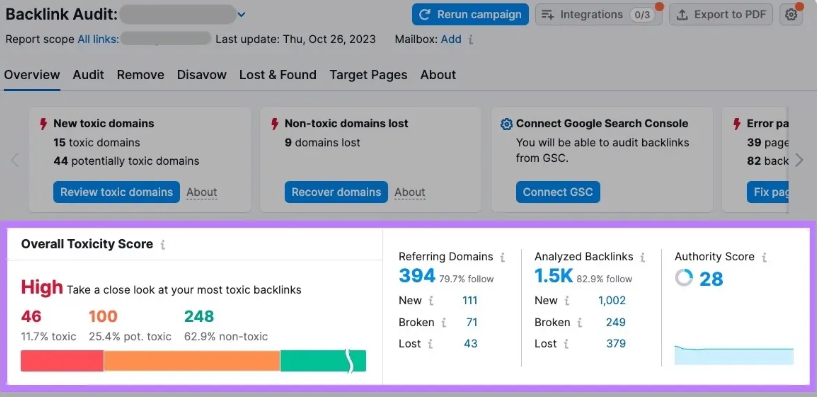Screen dimensions: 817x397
Task: Open the About tab
Action: [438, 75]
